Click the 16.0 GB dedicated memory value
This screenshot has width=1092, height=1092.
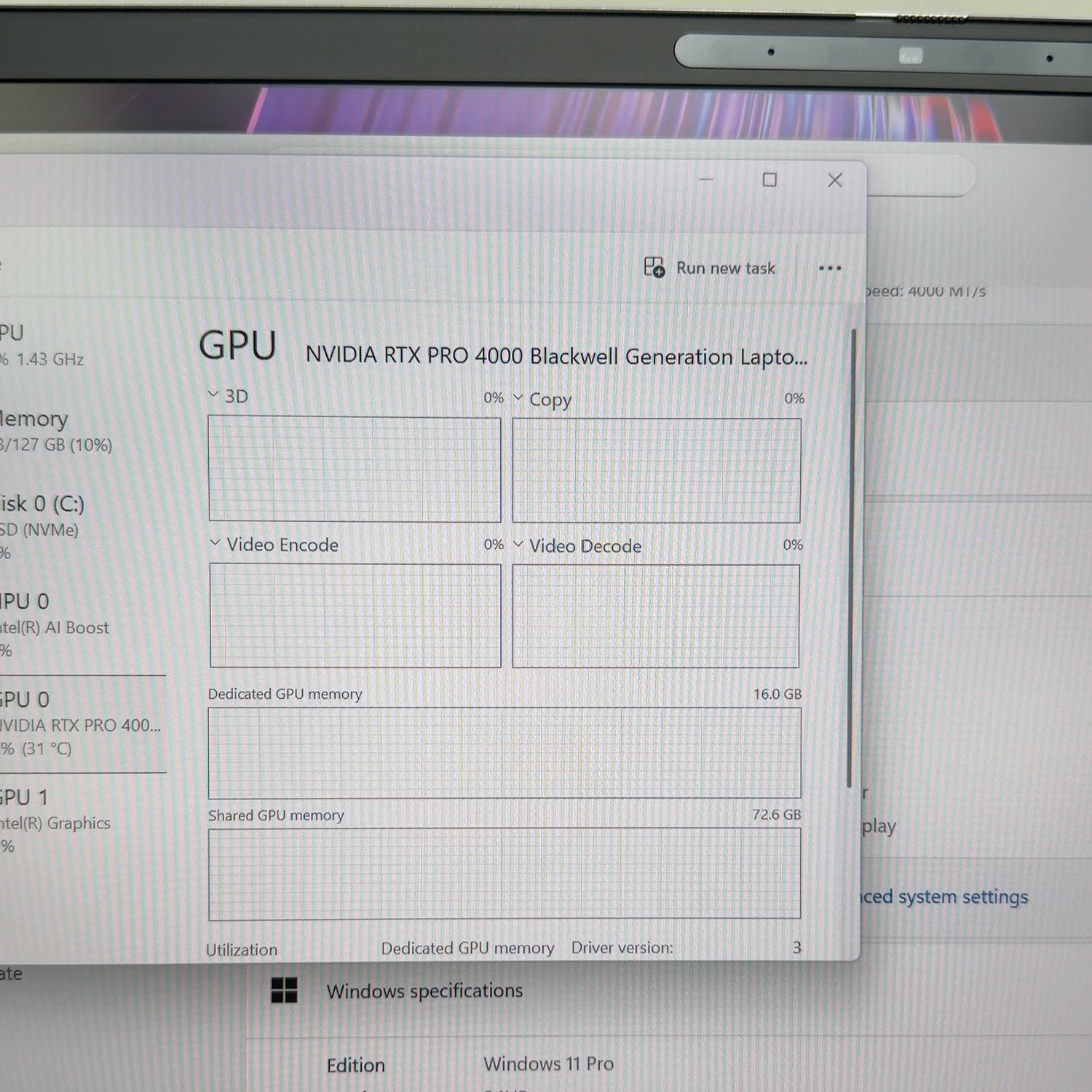tap(778, 694)
